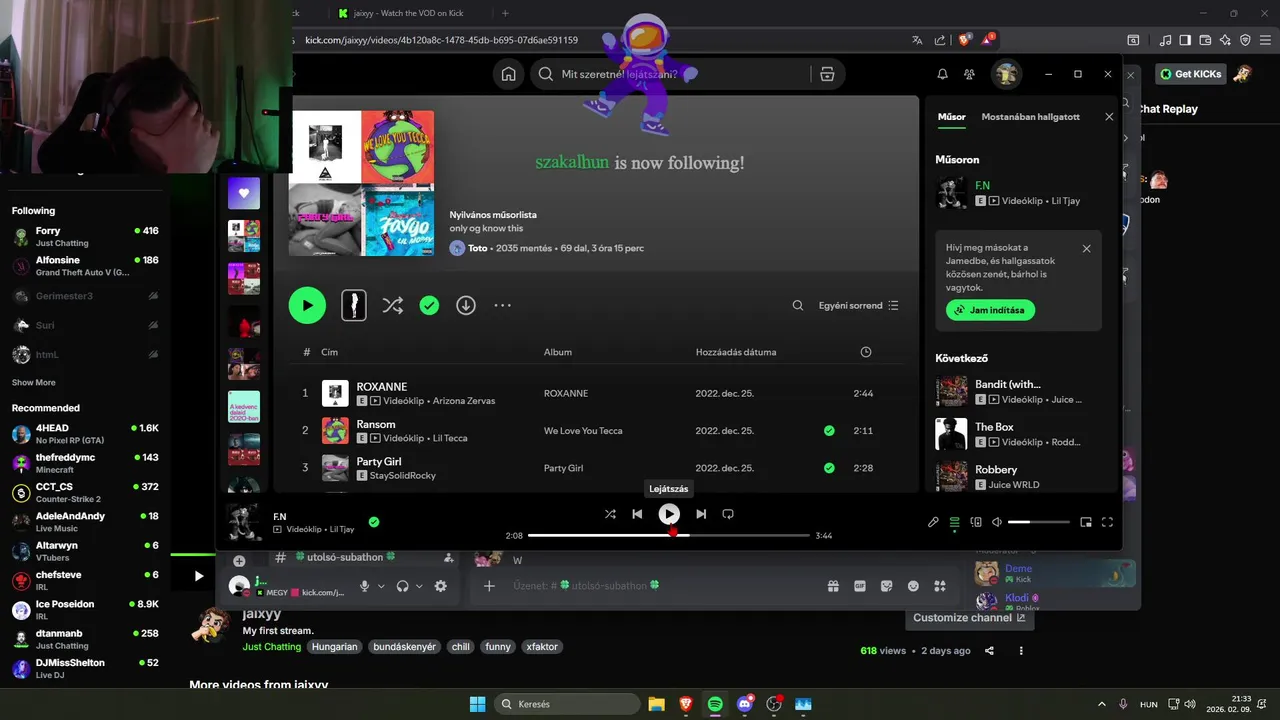
Task: Open Spotify miniplayer icon
Action: (x=1086, y=522)
